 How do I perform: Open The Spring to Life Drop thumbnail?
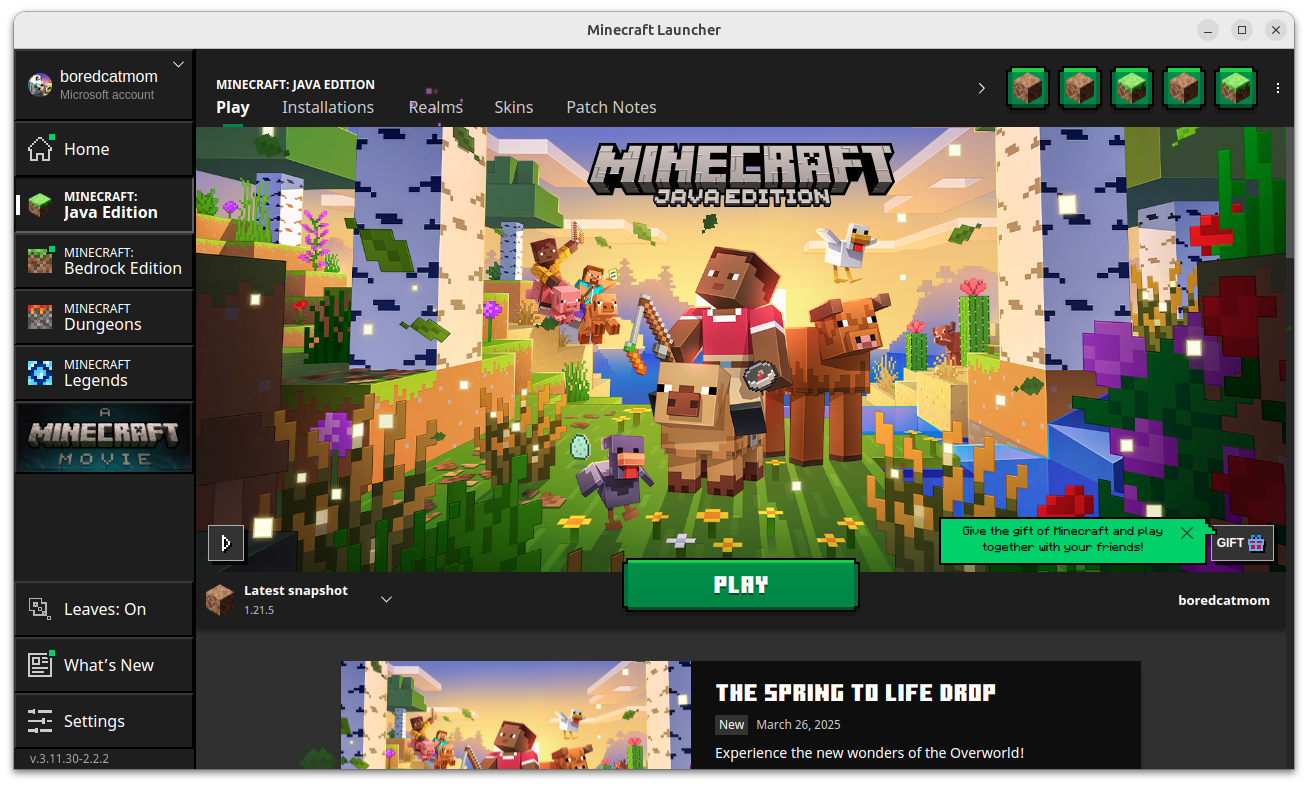click(x=515, y=720)
